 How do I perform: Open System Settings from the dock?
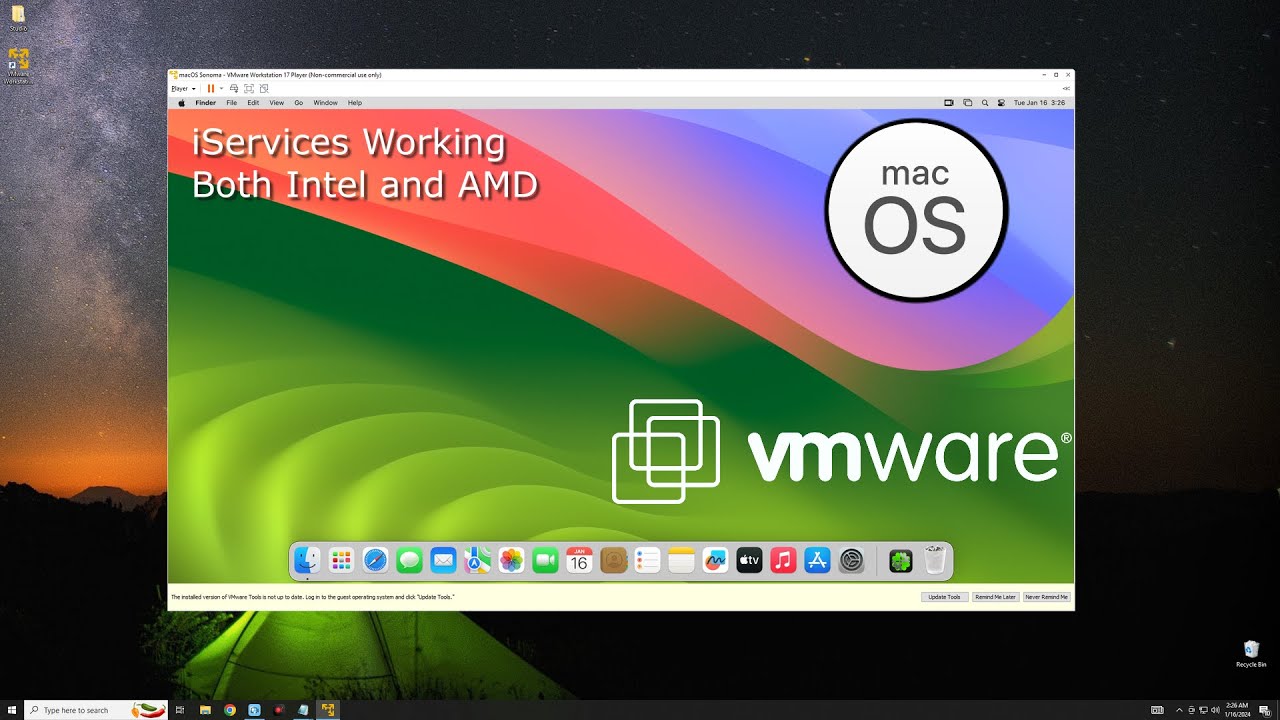click(x=851, y=561)
